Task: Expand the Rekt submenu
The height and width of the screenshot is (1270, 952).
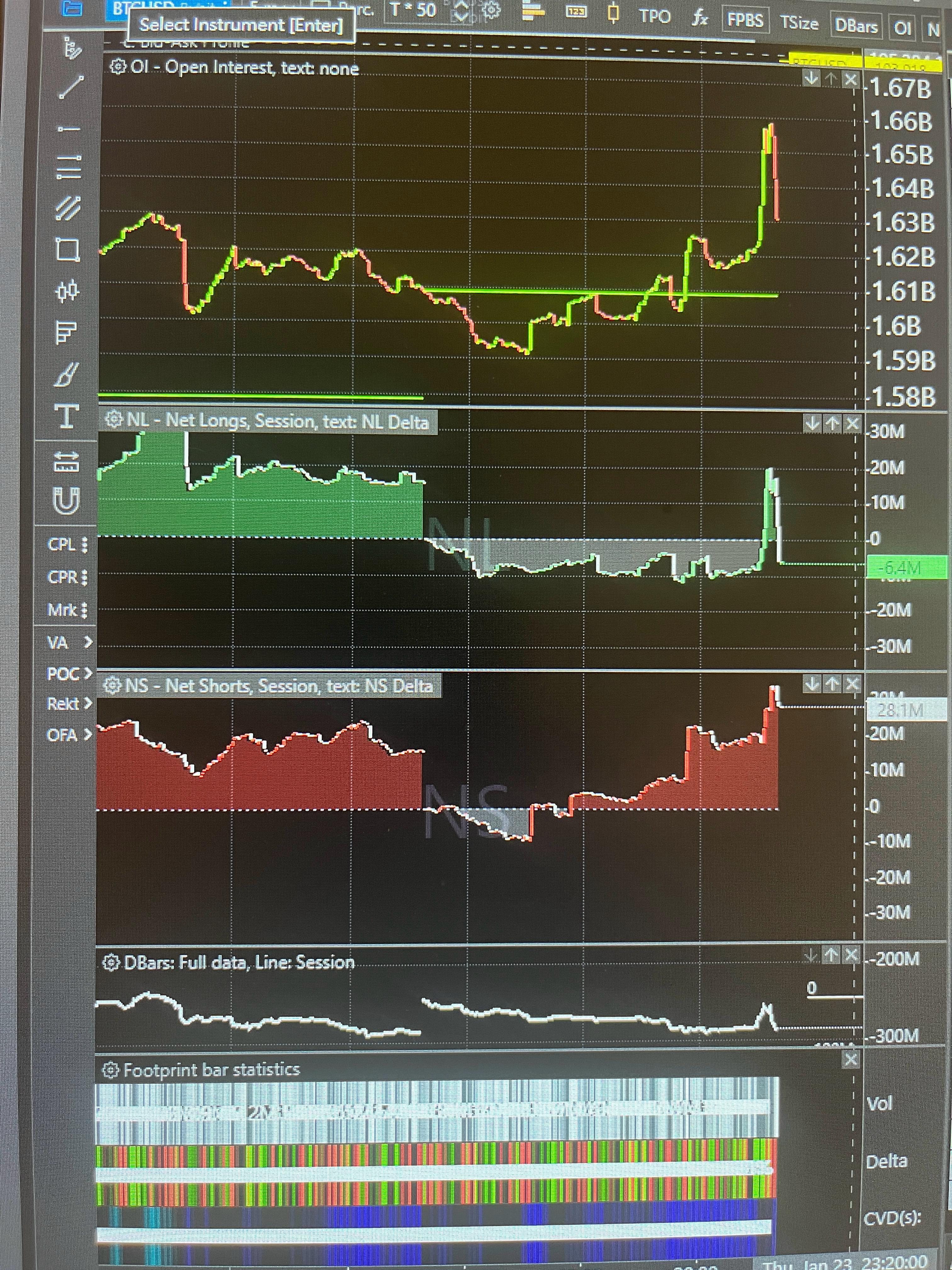Action: point(69,703)
